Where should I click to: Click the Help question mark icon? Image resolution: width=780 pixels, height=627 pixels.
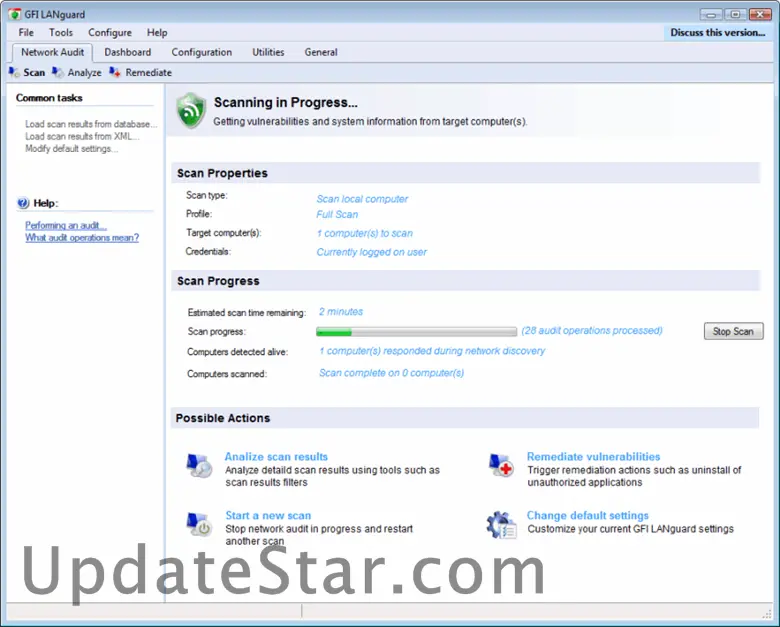coord(23,203)
